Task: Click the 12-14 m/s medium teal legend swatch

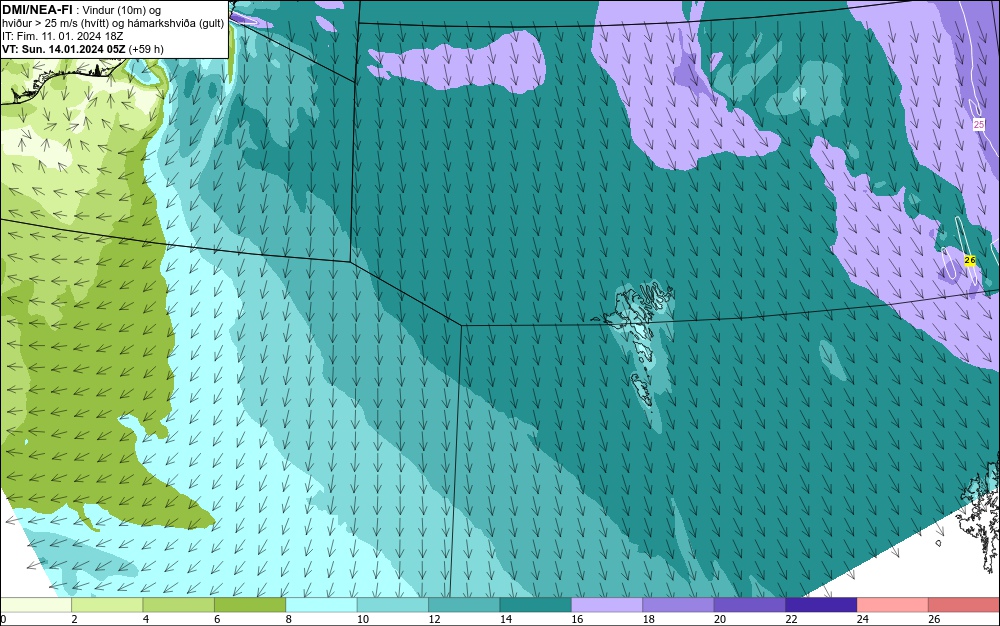Action: (464, 605)
